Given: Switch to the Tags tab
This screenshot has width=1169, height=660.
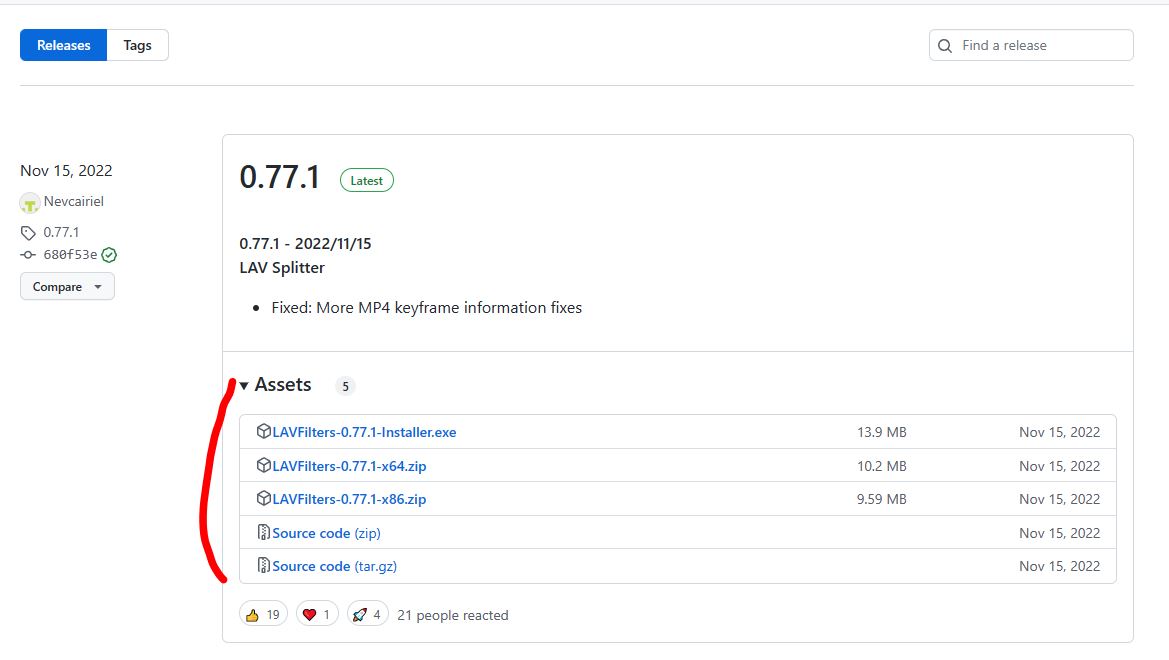Looking at the screenshot, I should 137,45.
